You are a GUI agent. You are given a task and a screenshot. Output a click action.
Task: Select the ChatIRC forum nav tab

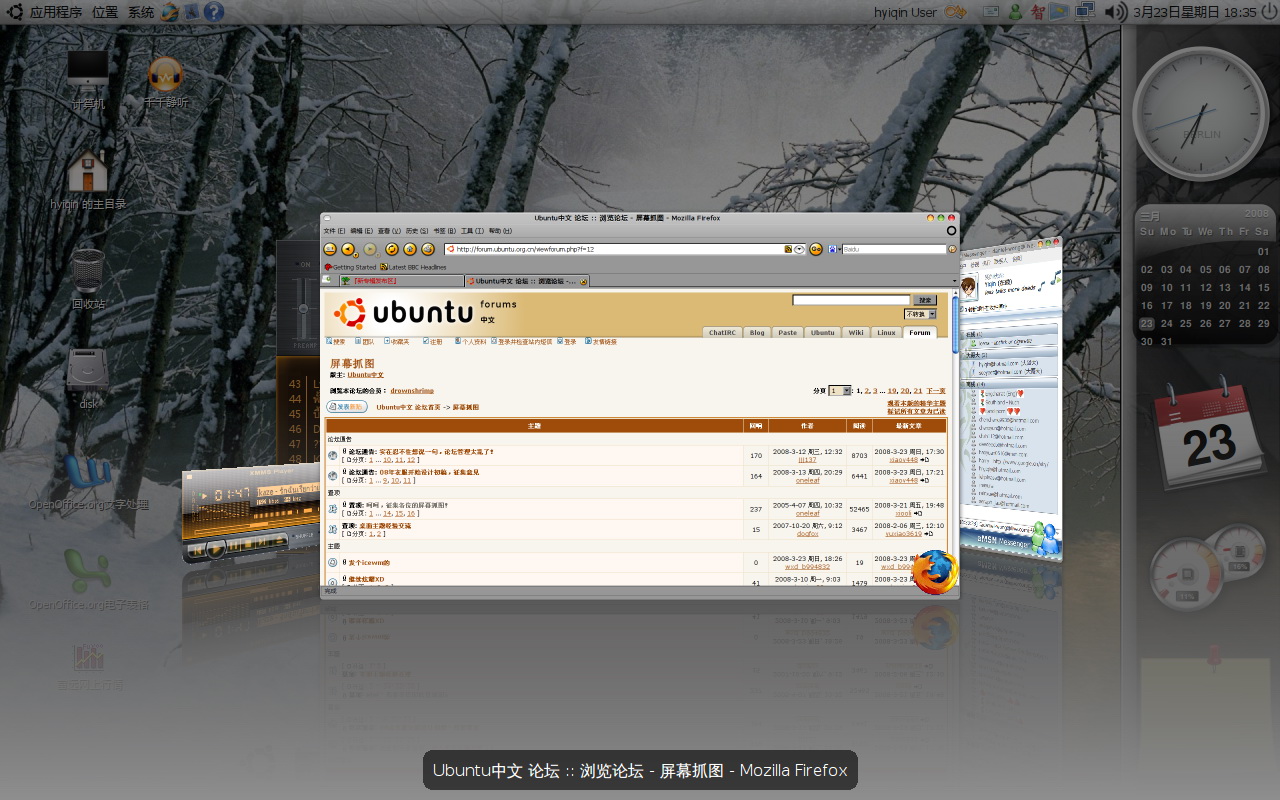723,333
